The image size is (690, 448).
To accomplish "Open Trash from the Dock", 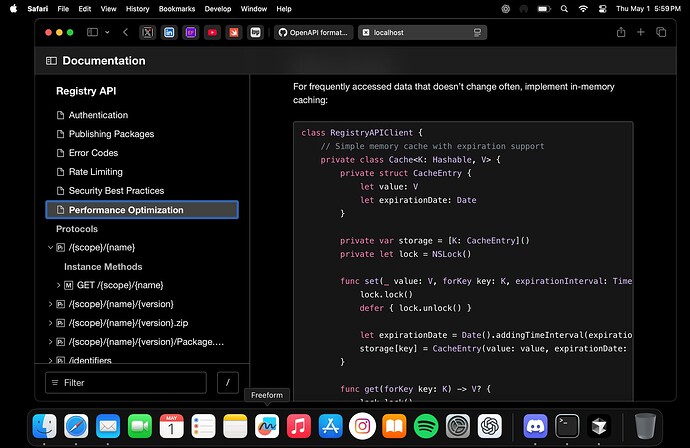I will (645, 426).
